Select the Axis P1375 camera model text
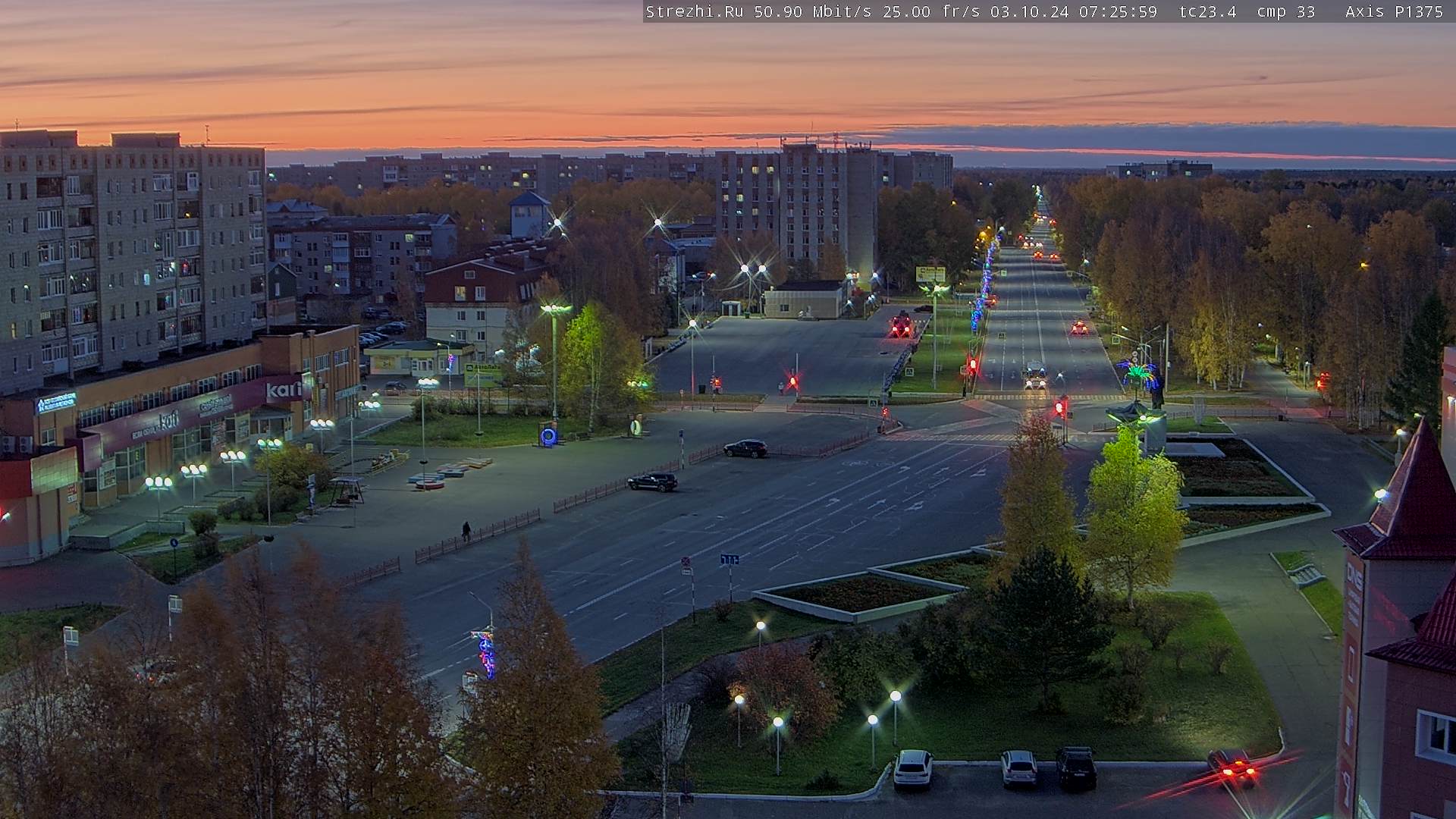1456x819 pixels. [1394, 11]
